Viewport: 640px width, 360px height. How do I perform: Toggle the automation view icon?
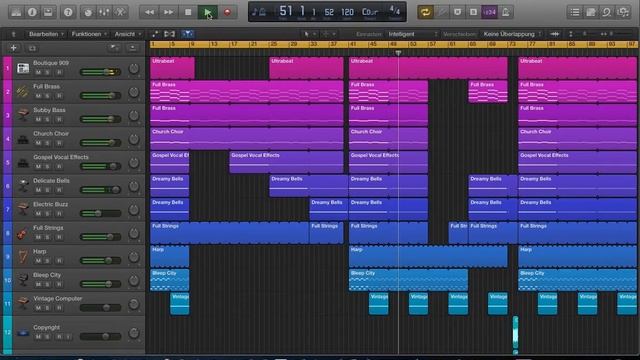tap(155, 34)
